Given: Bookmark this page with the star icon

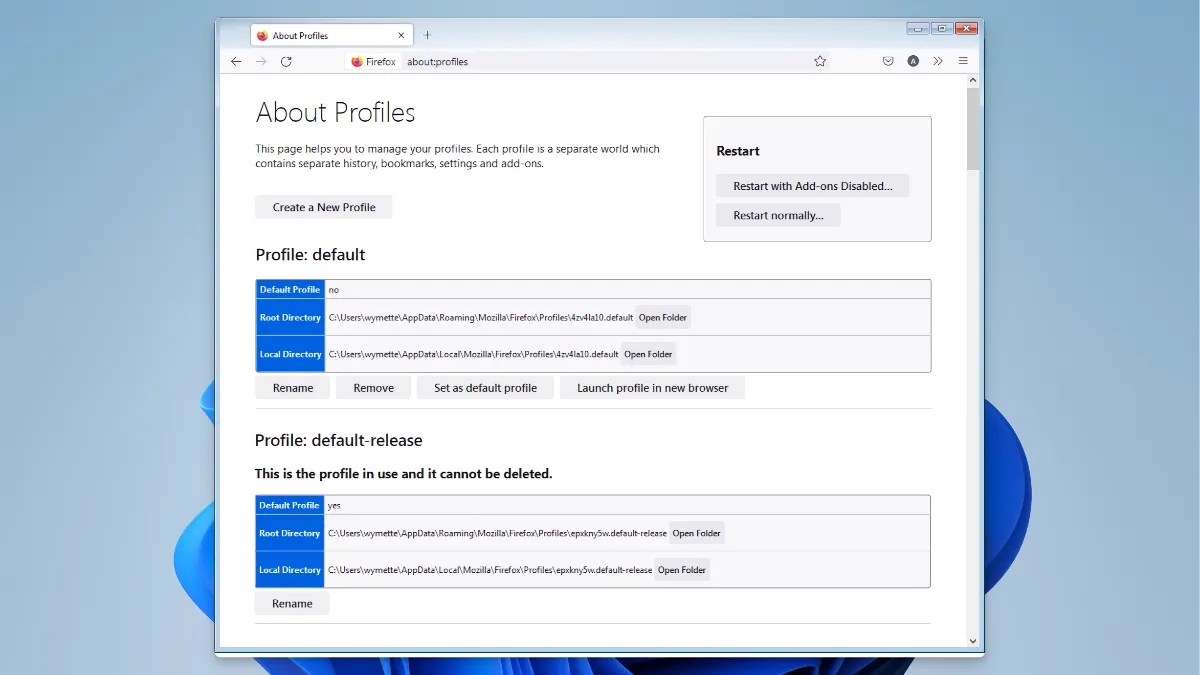Looking at the screenshot, I should pyautogui.click(x=820, y=61).
